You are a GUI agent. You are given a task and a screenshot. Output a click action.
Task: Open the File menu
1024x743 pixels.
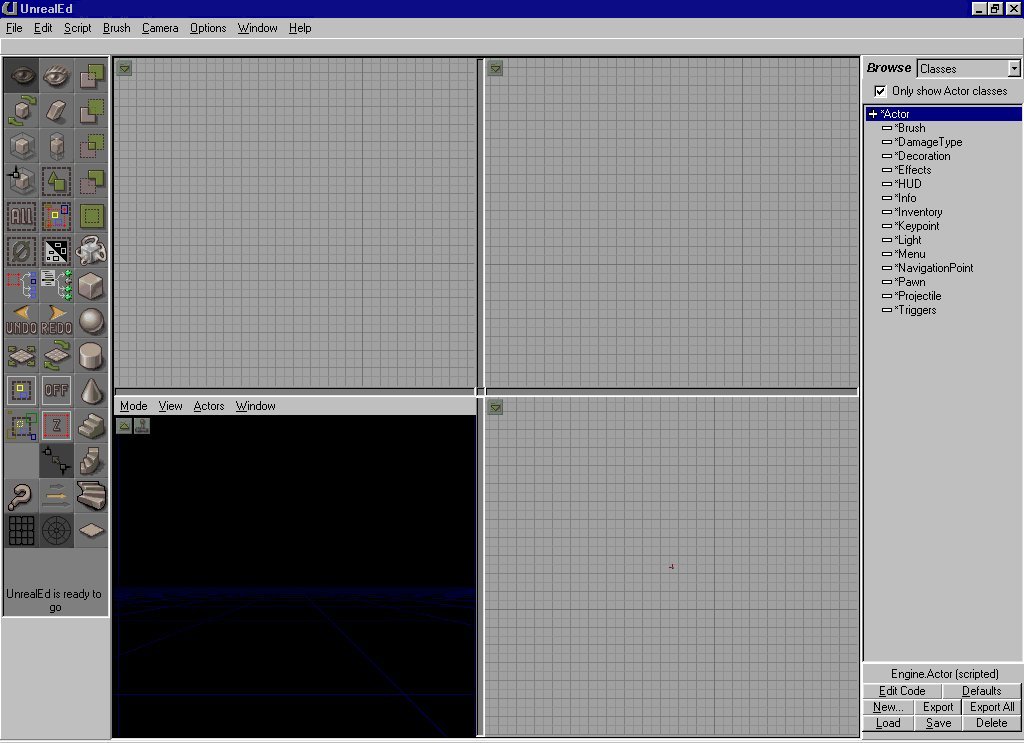pyautogui.click(x=14, y=28)
